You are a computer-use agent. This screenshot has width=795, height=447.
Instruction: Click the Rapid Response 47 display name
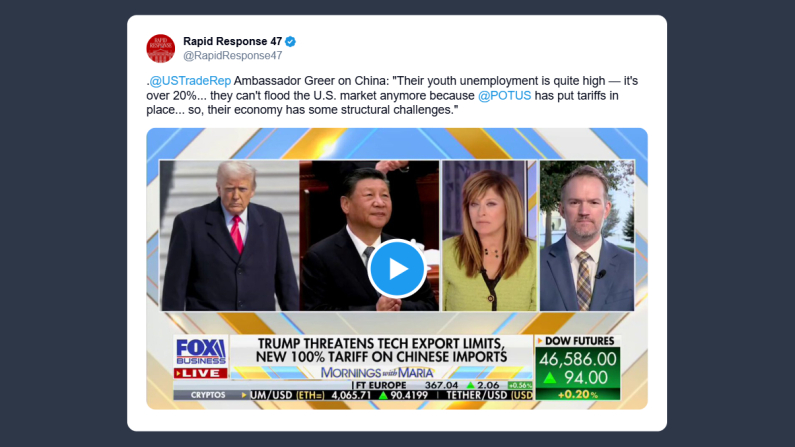(232, 41)
